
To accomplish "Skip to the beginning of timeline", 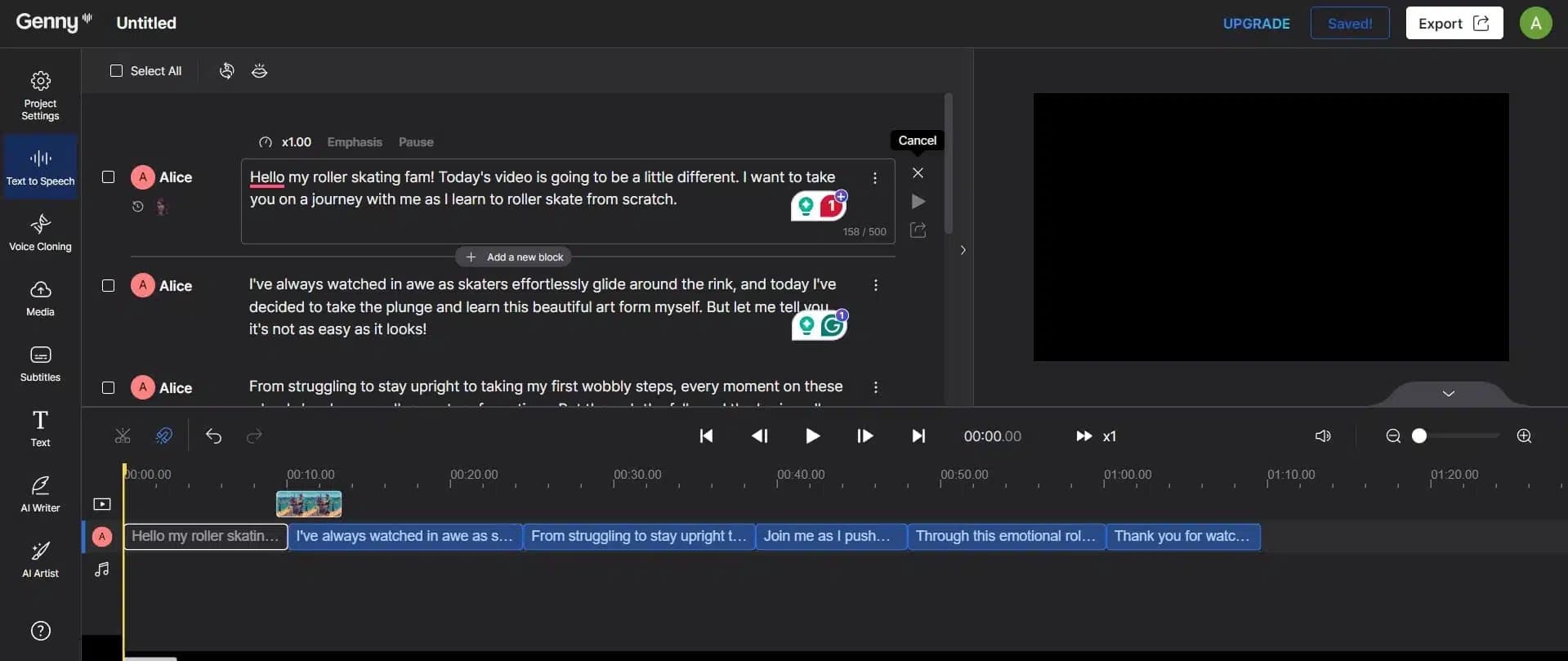I will [x=706, y=435].
